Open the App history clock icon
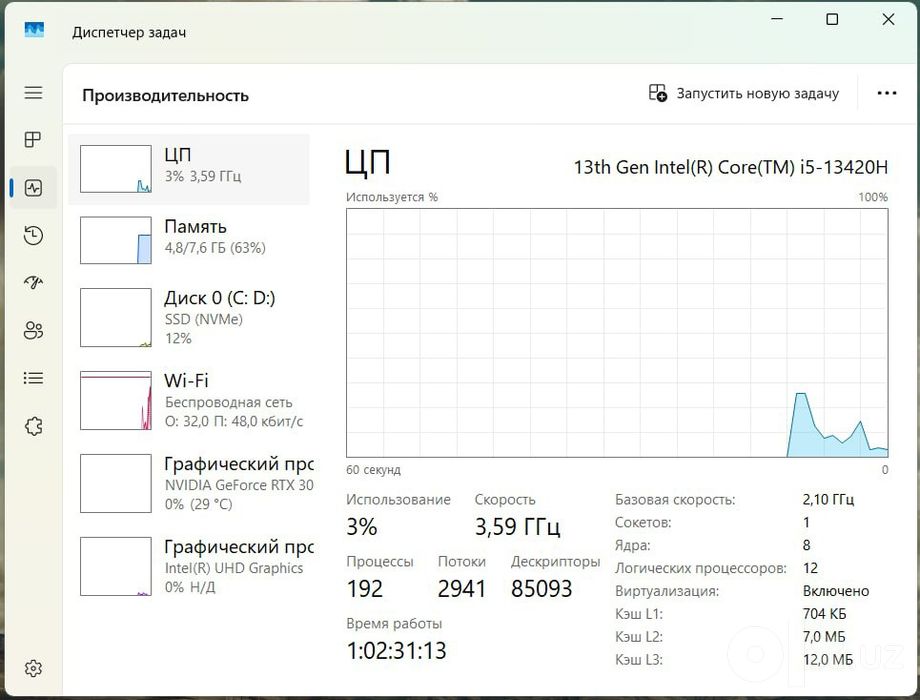Viewport: 920px width, 700px height. (33, 235)
